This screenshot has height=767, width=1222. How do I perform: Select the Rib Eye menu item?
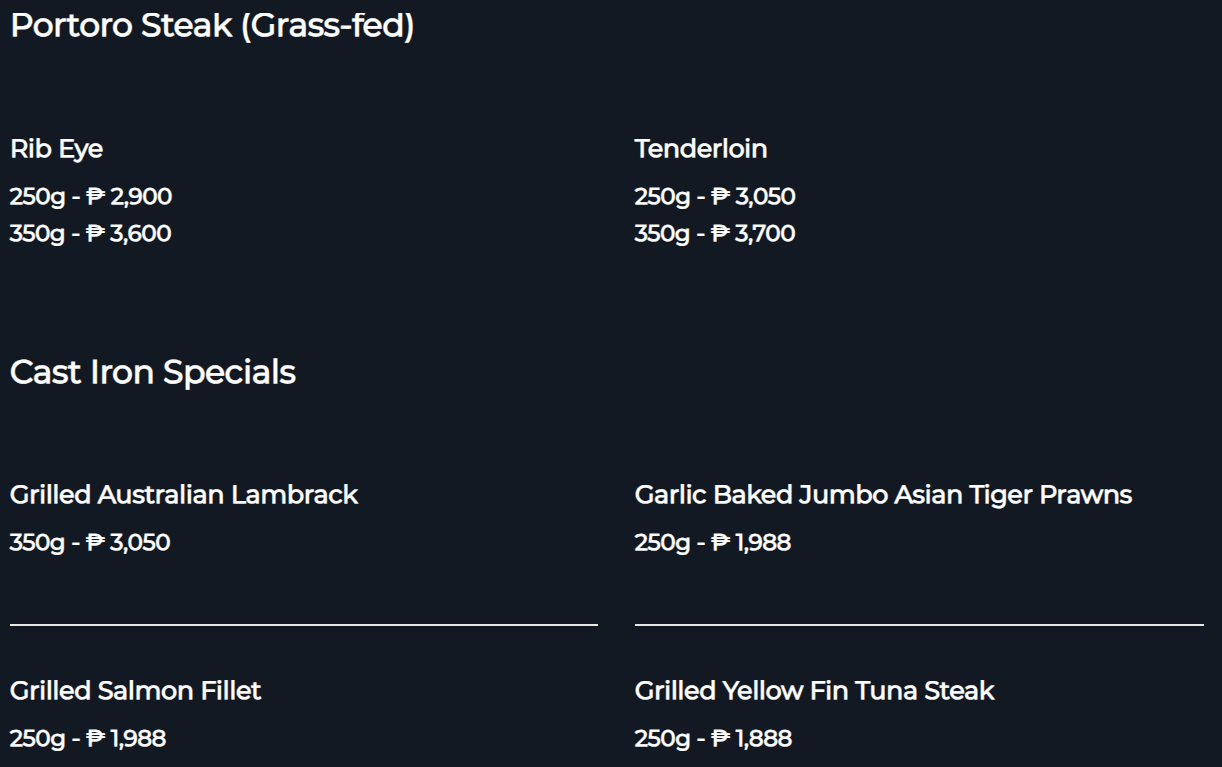pos(56,150)
